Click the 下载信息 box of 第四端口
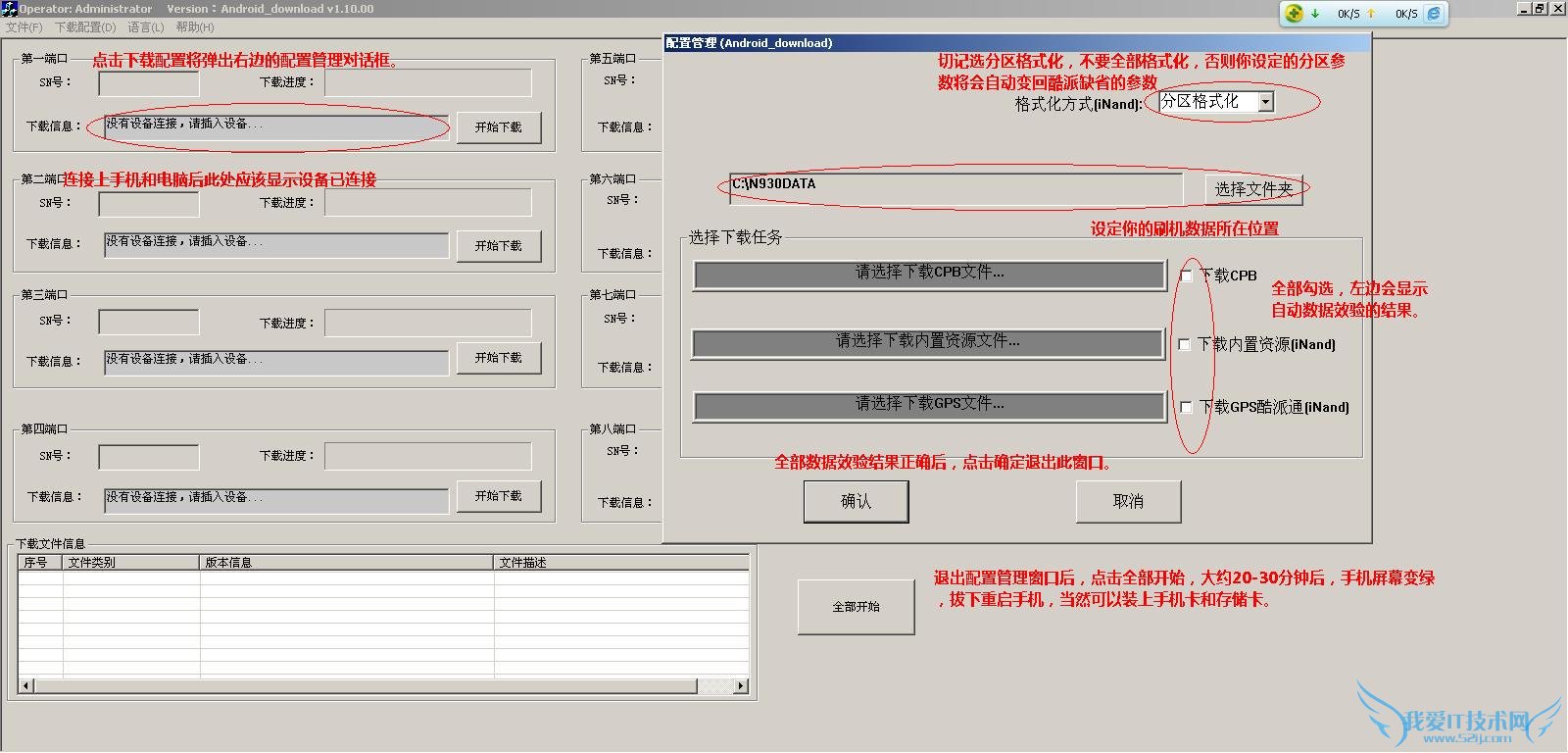 276,499
